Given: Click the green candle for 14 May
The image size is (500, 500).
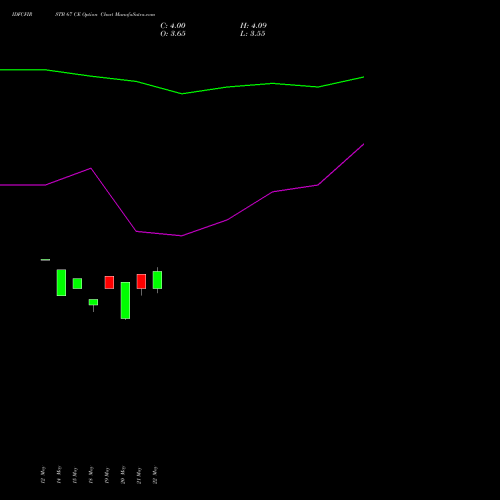Looking at the screenshot, I should pos(61,282).
